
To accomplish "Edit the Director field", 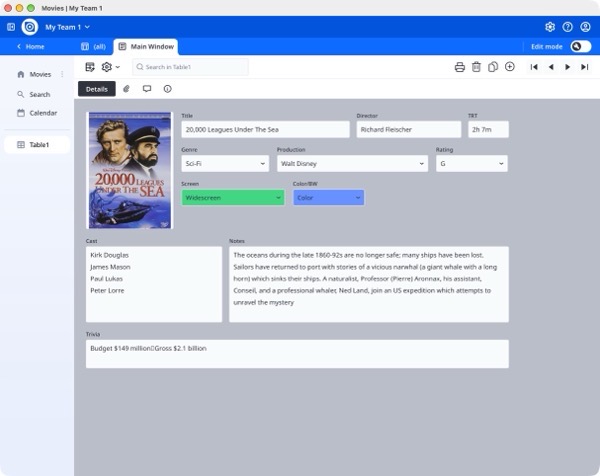I will pyautogui.click(x=409, y=129).
